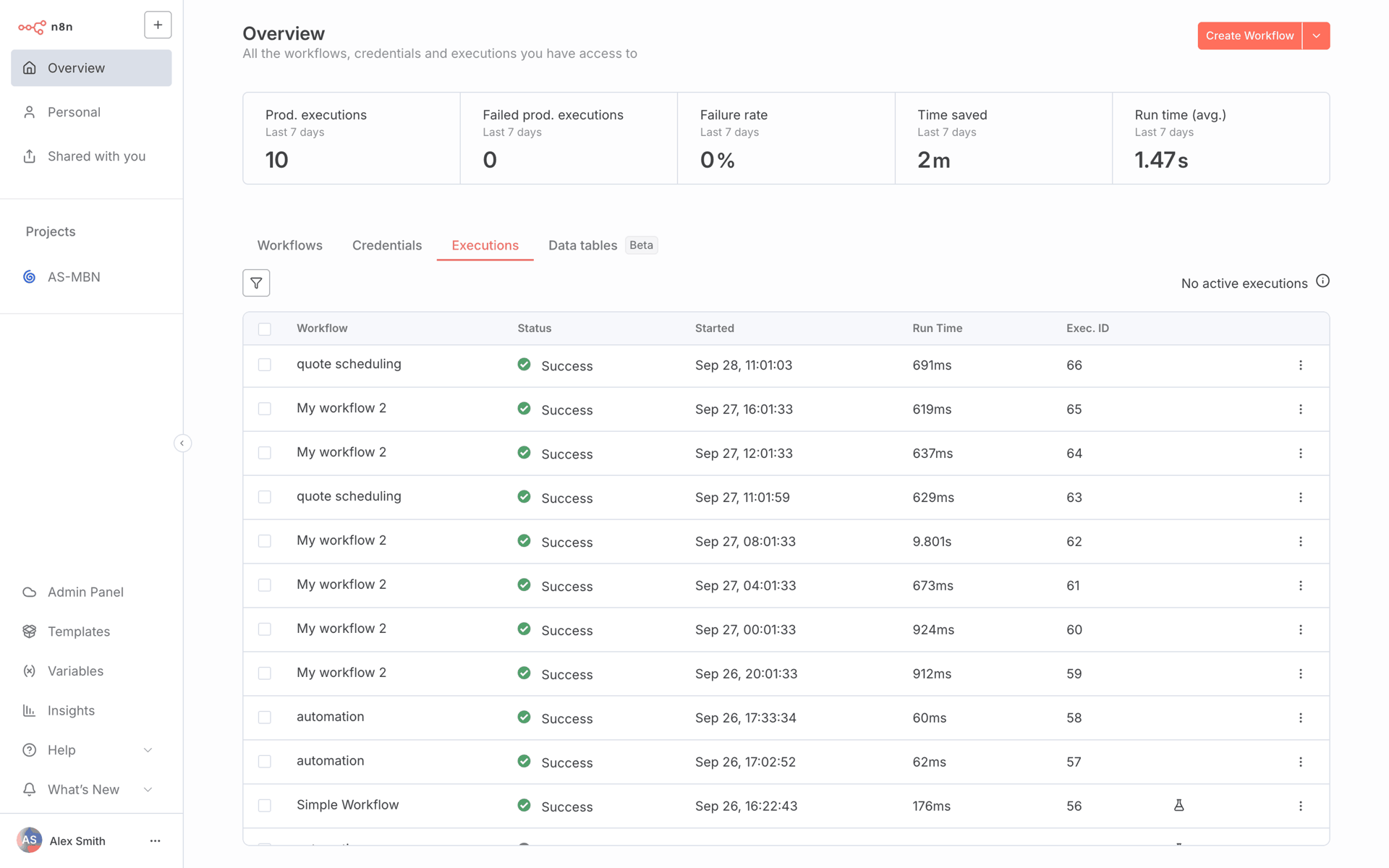Tick checkbox for execution 62
Screen dimensions: 1389x868
pos(265,542)
